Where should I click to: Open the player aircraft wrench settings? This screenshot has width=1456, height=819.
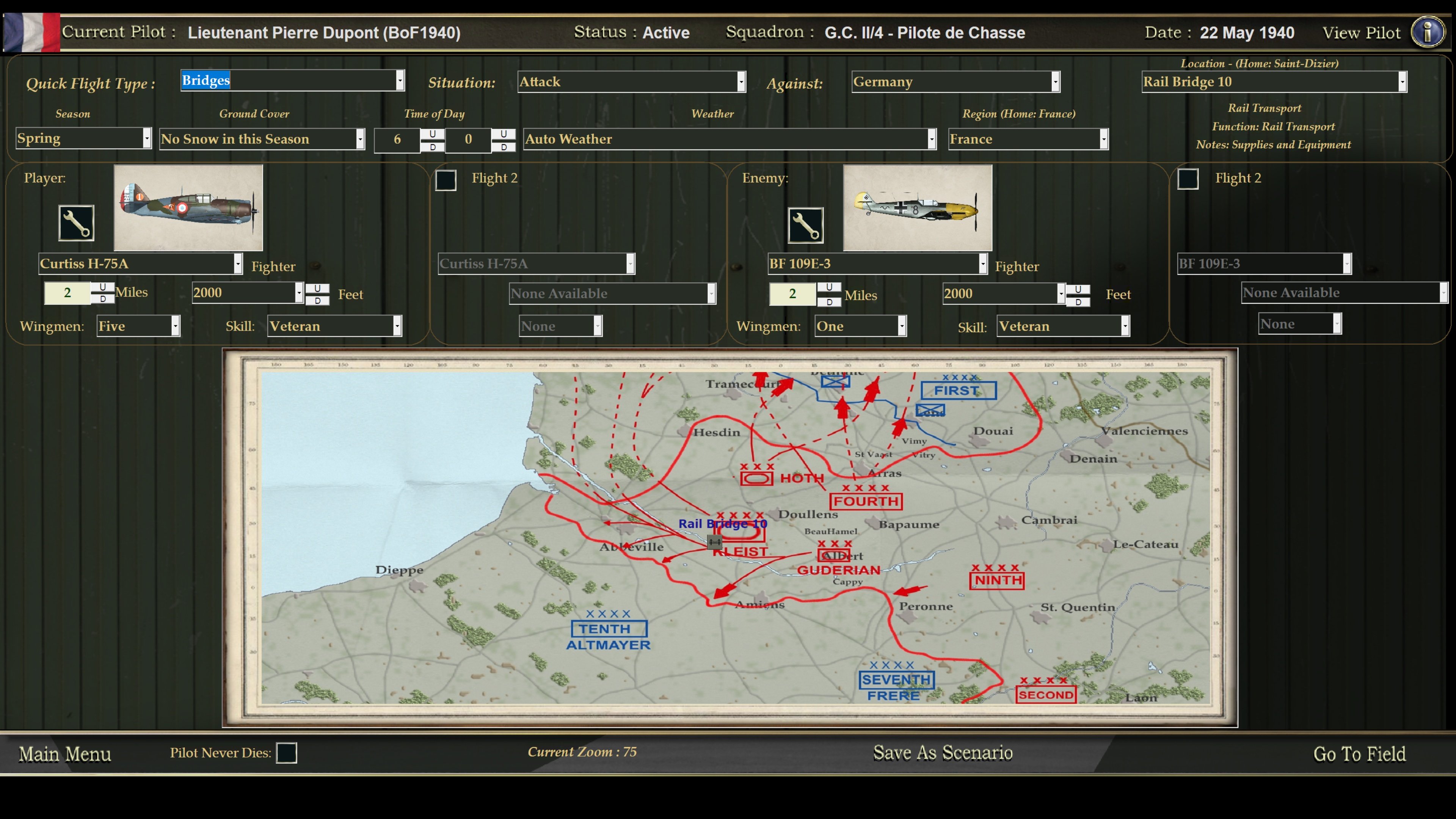[76, 223]
